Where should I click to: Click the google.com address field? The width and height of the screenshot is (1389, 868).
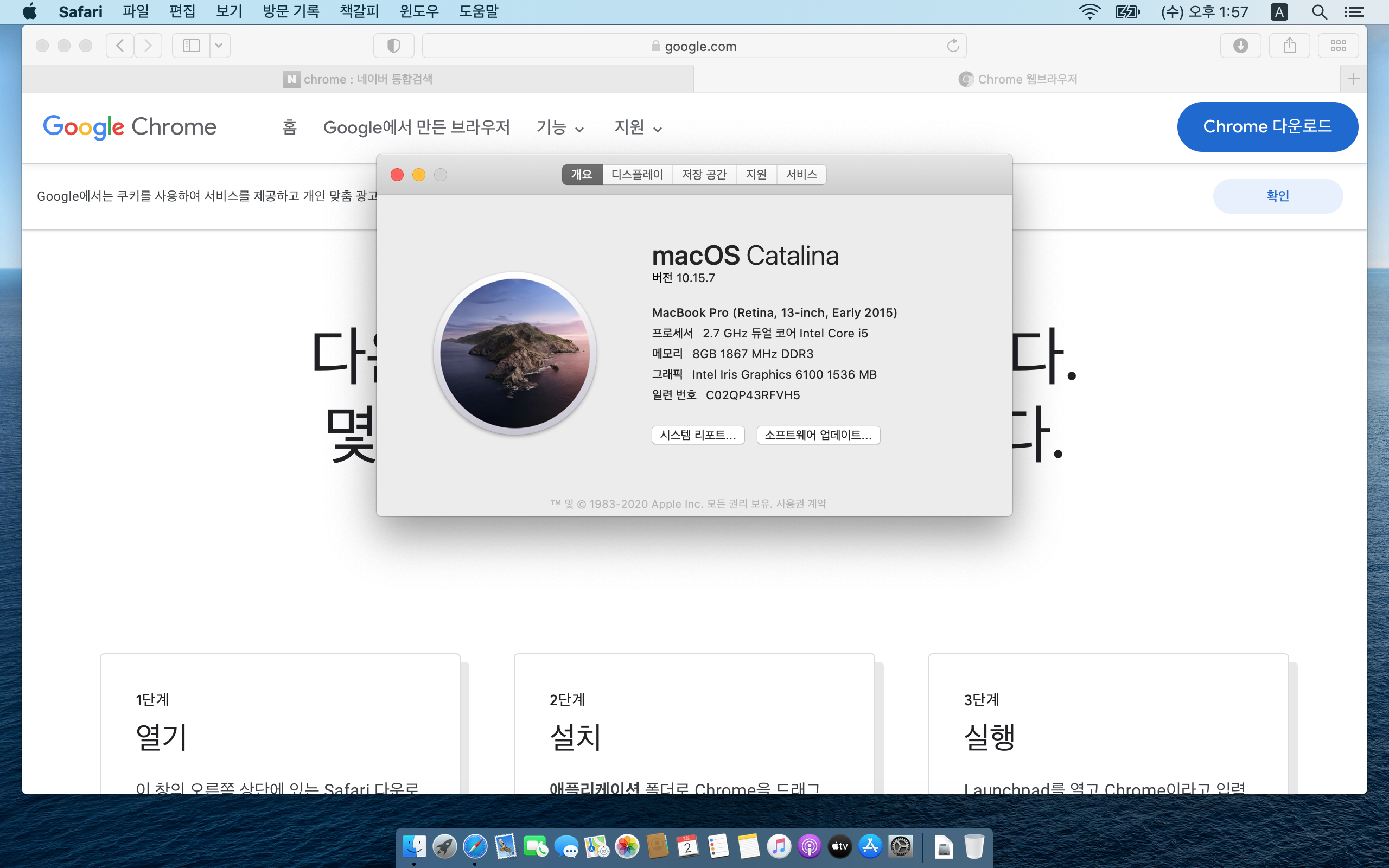(693, 46)
